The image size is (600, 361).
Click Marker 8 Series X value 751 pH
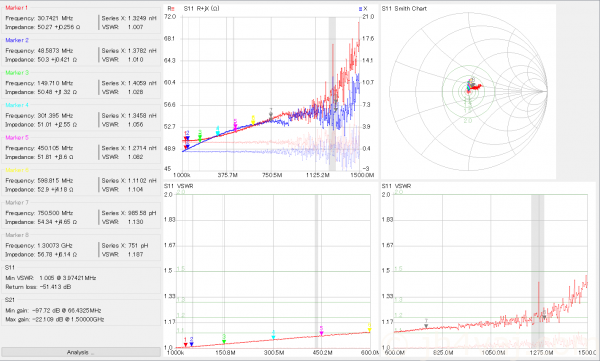click(x=138, y=246)
